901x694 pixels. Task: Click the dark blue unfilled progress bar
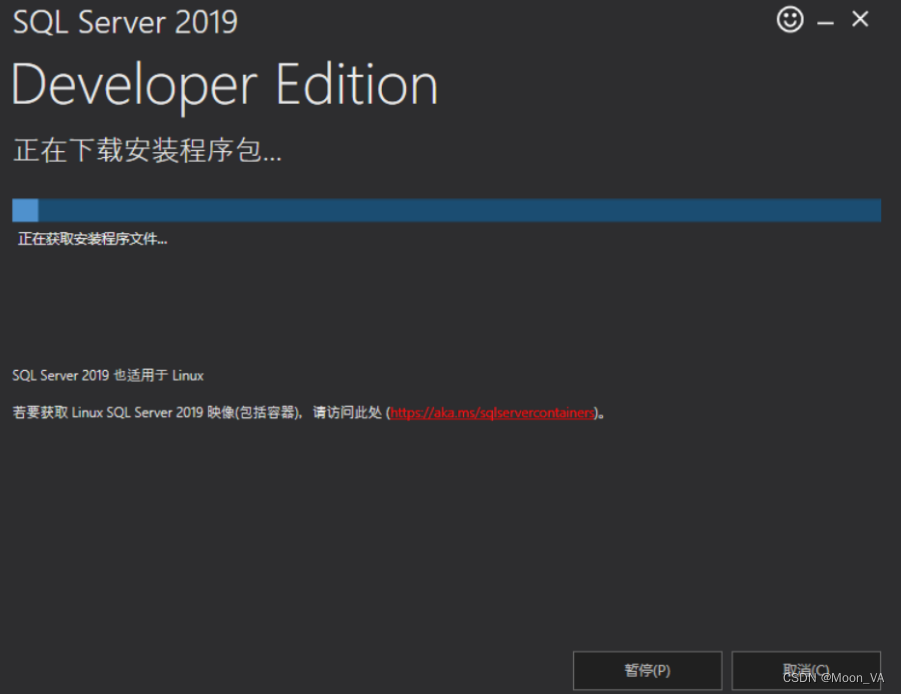coord(460,210)
